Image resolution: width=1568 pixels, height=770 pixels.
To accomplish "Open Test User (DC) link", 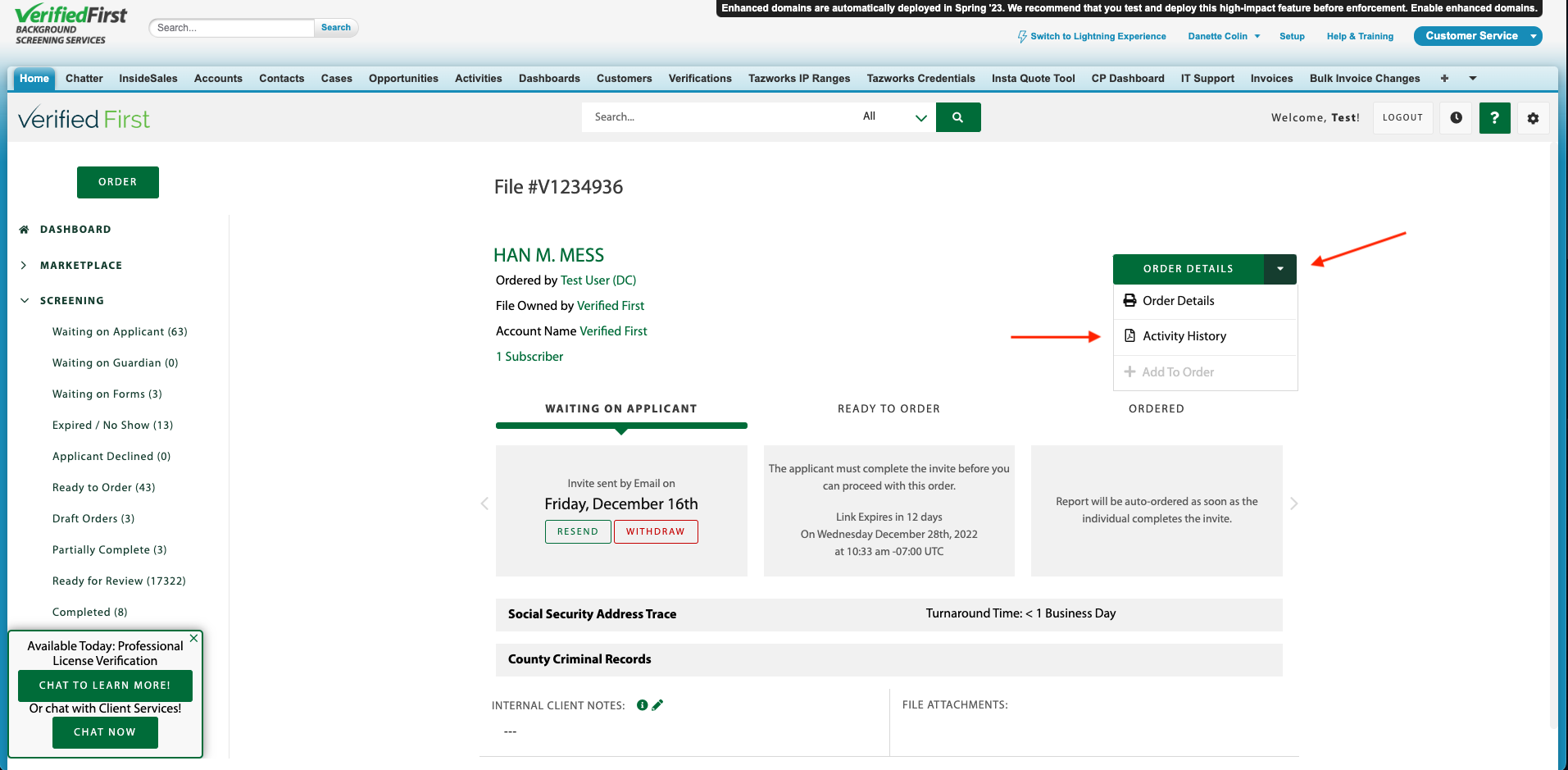I will point(598,280).
